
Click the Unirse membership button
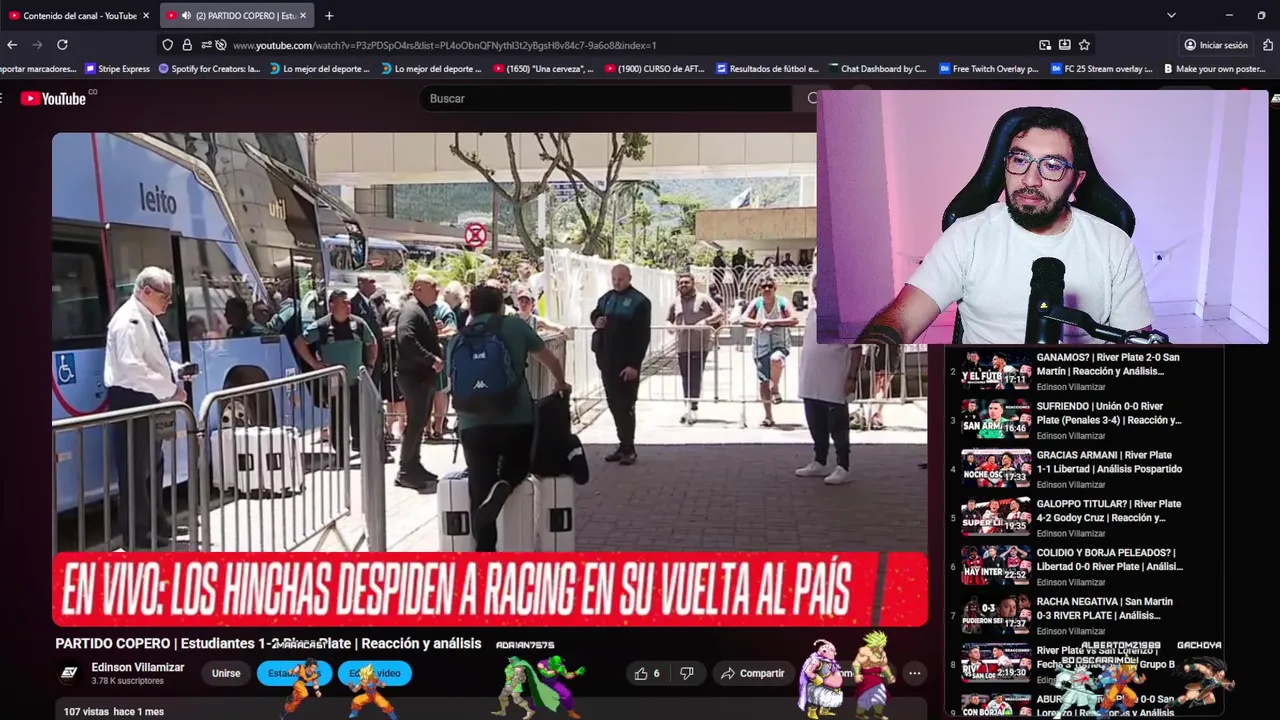[x=226, y=673]
